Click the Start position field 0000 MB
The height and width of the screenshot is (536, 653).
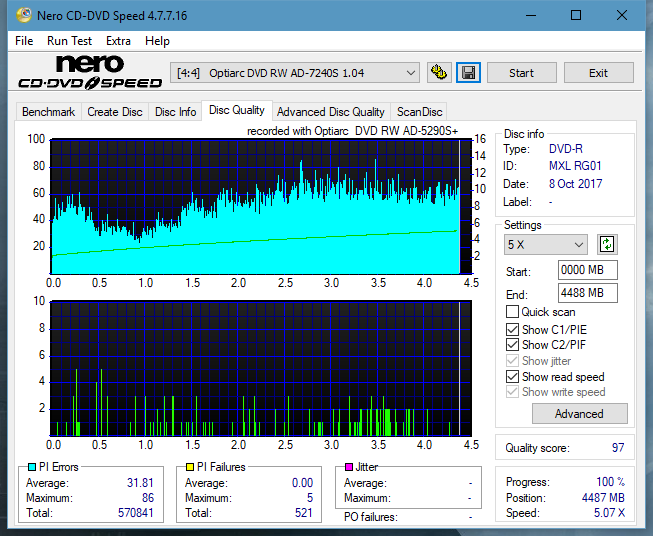(588, 270)
